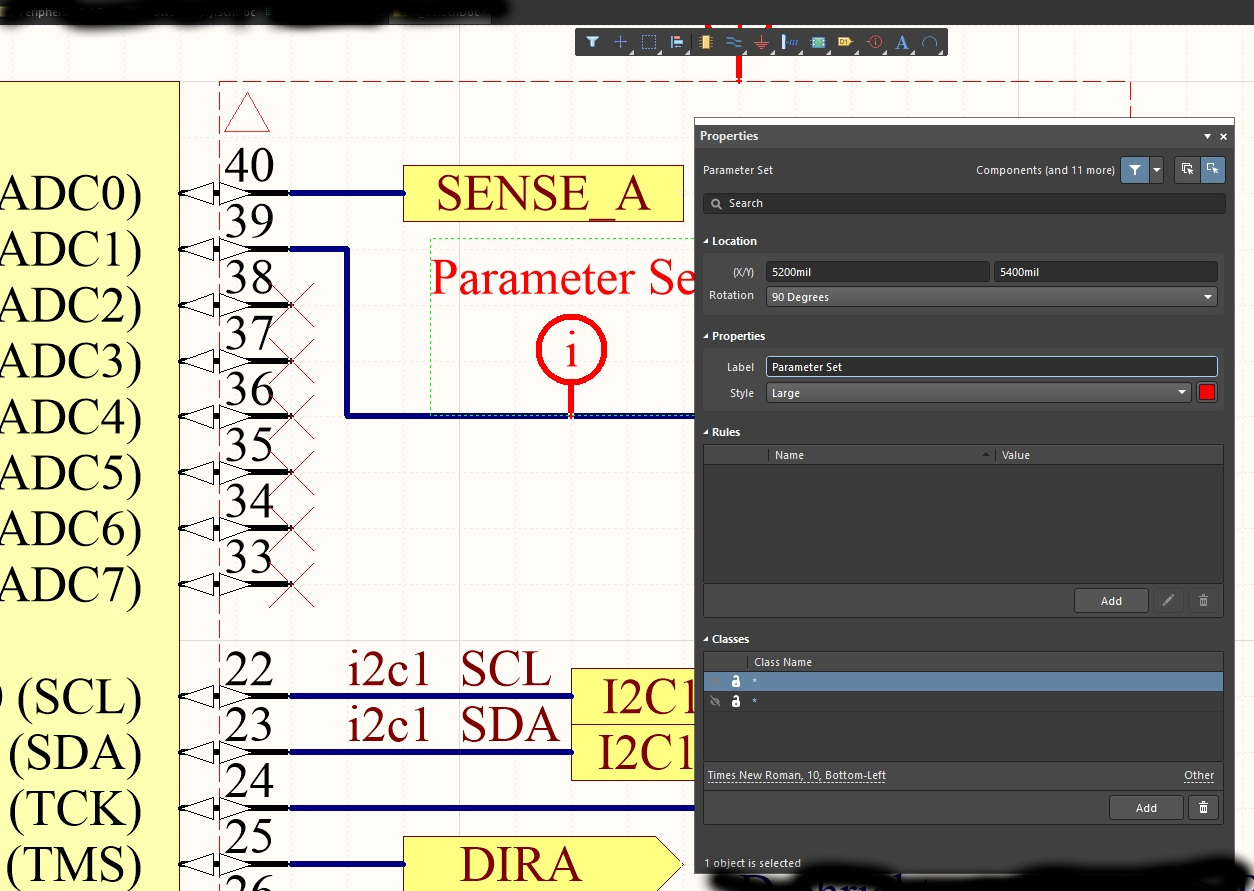Viewport: 1254px width, 891px height.
Task: Click the 1 object is selected status text
Action: [752, 863]
